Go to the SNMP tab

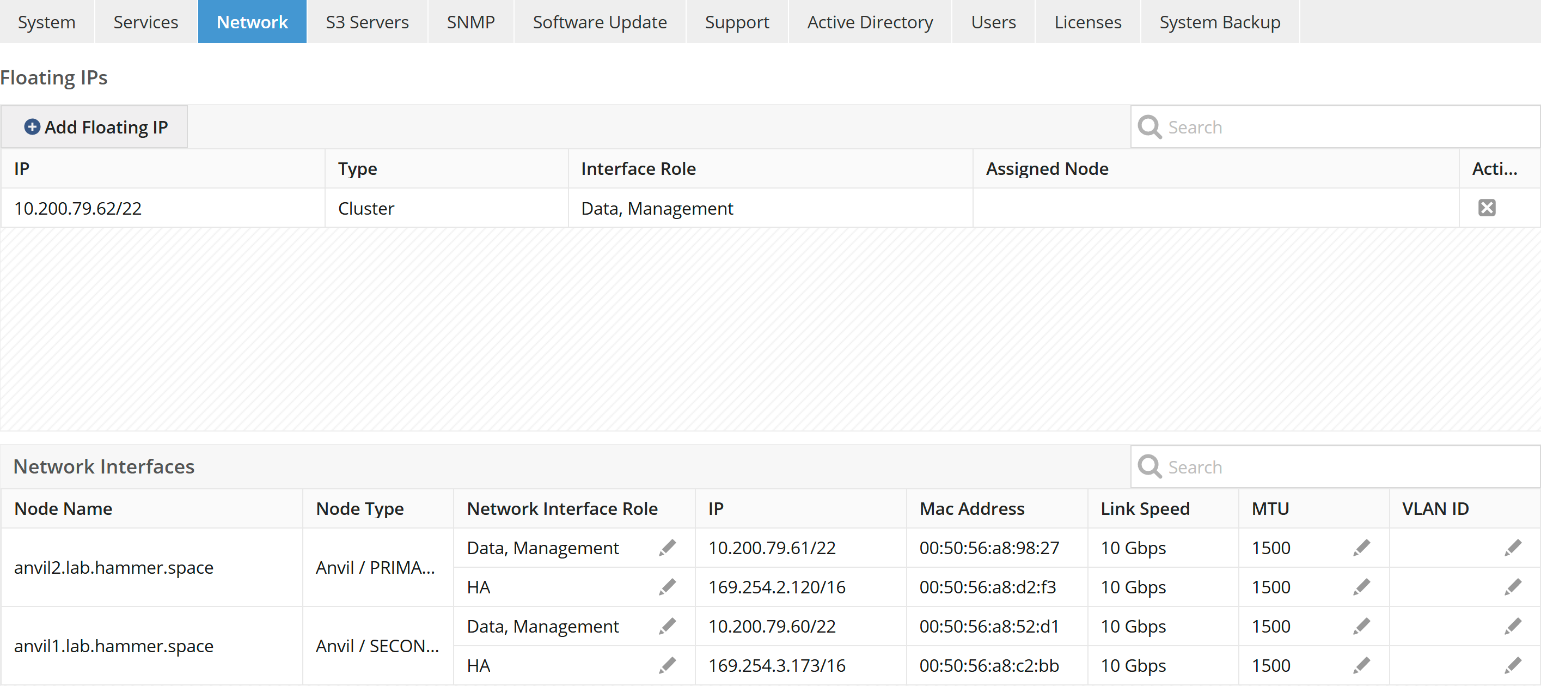point(471,22)
